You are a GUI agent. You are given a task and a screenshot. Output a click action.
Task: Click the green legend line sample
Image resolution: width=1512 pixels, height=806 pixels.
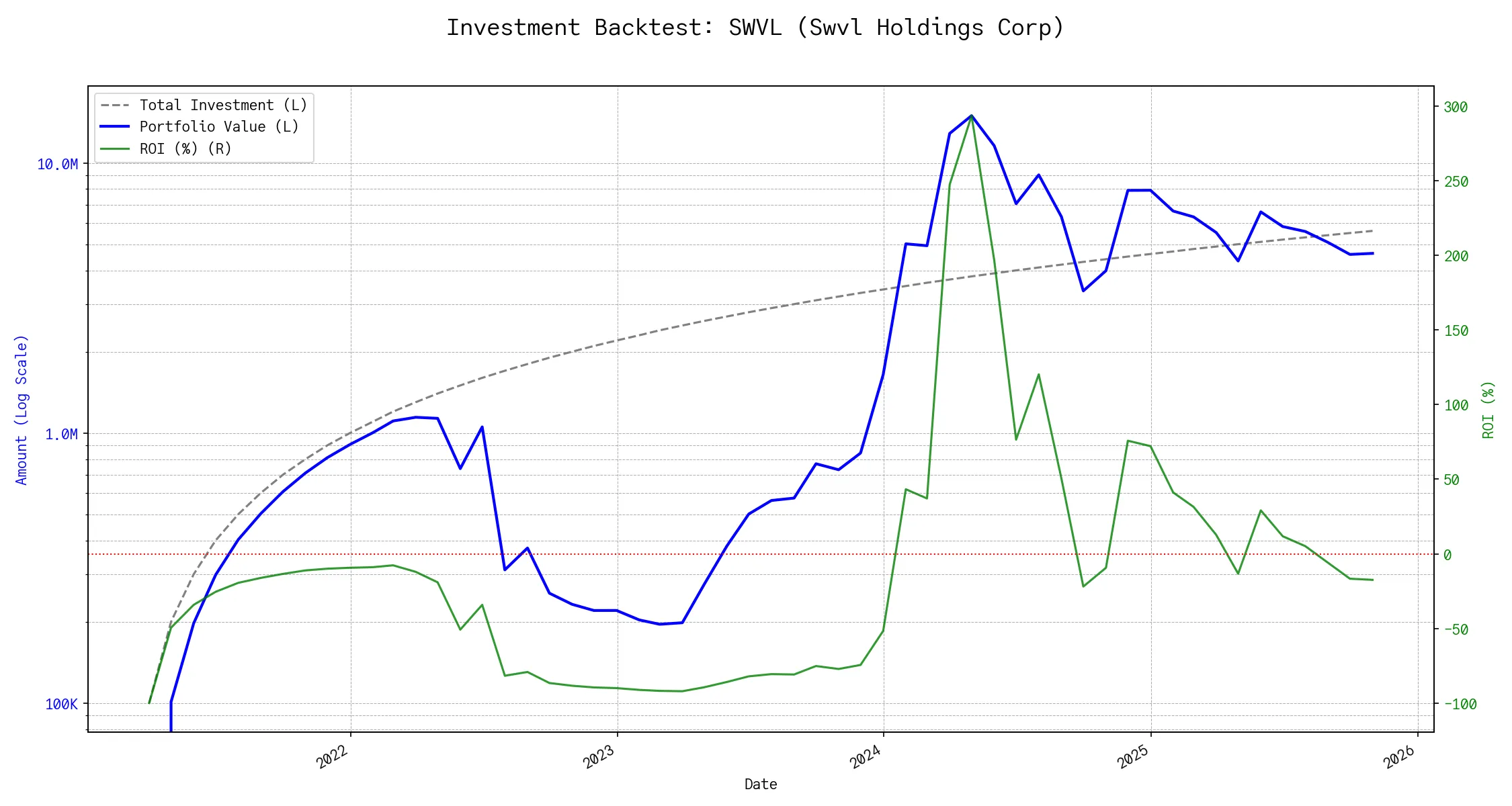pos(115,149)
